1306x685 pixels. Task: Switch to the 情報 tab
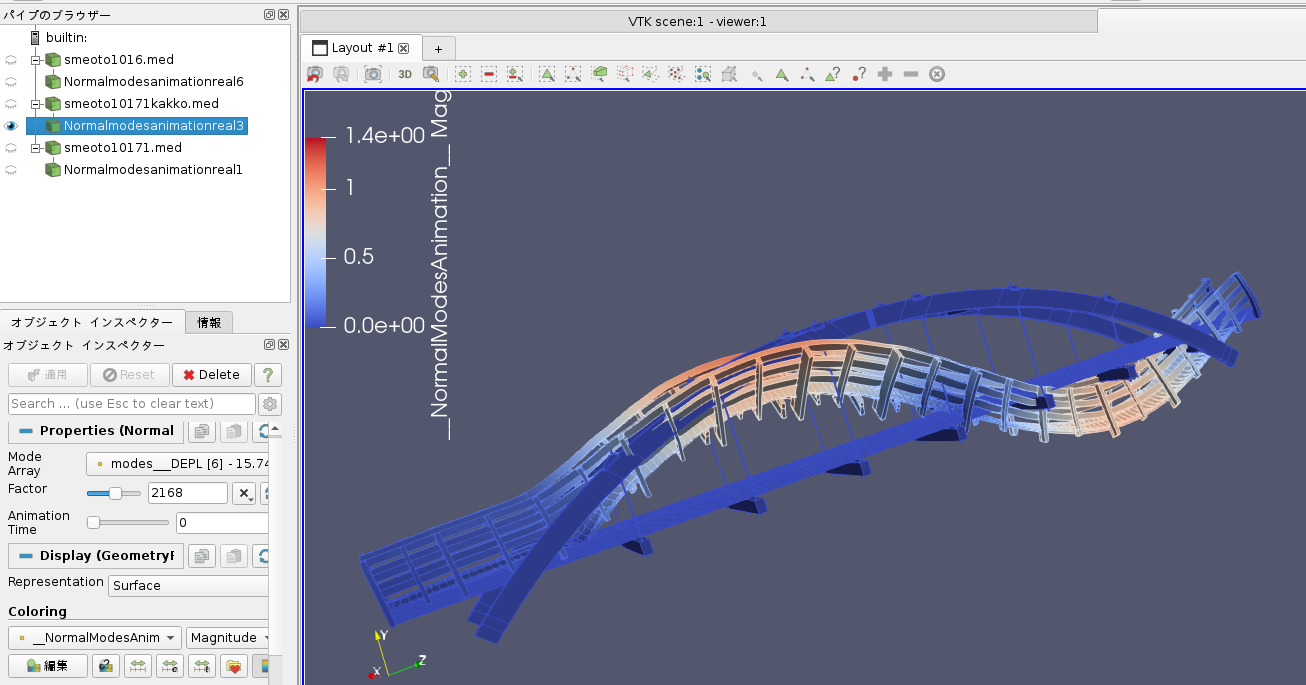click(210, 322)
